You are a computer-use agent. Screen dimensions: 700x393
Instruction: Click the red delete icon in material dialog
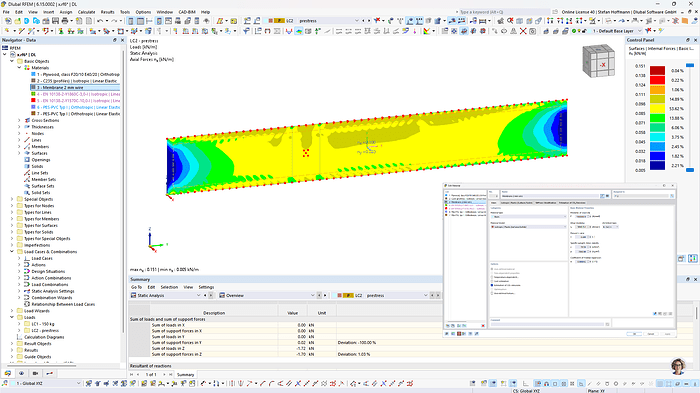[483, 326]
